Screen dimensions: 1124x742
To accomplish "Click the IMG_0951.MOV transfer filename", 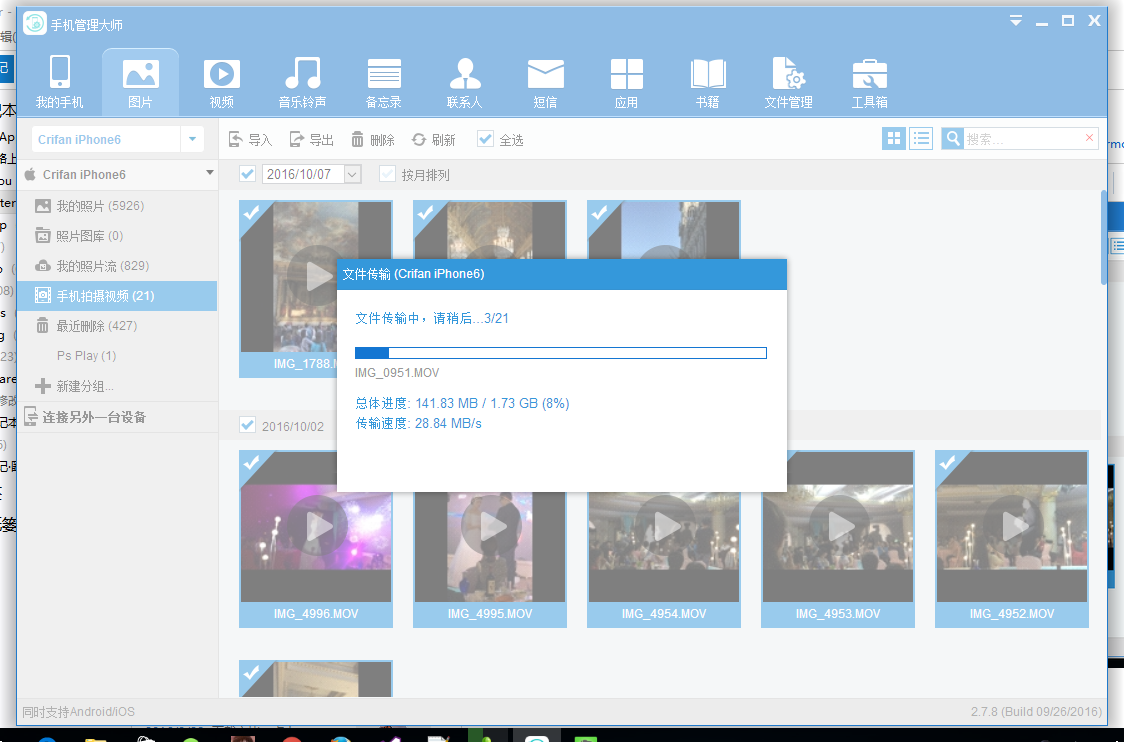I will coord(397,373).
